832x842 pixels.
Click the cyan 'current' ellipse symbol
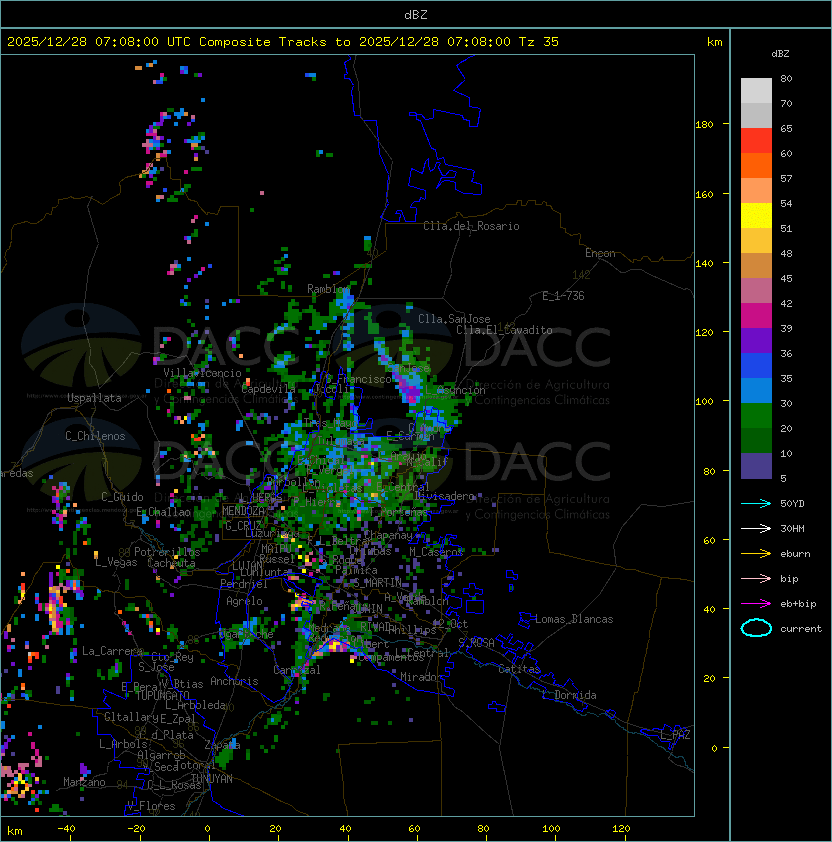756,628
